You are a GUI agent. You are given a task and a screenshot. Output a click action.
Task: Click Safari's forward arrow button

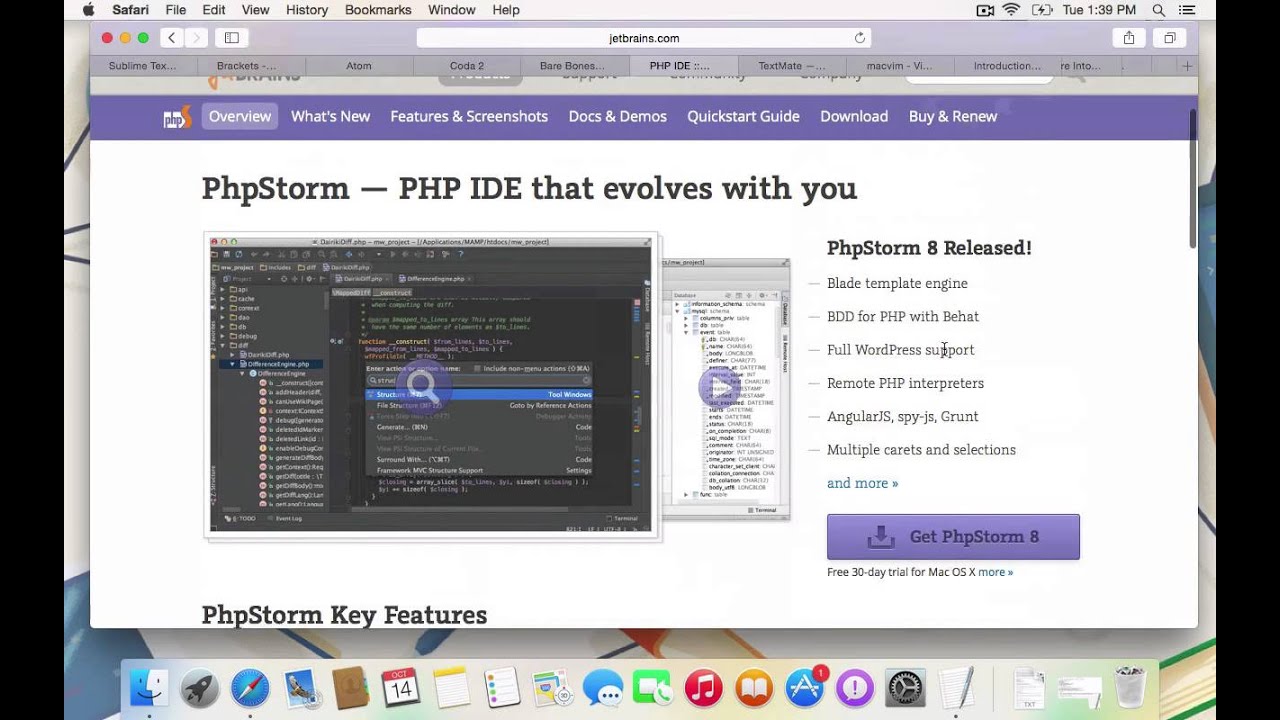pos(196,38)
